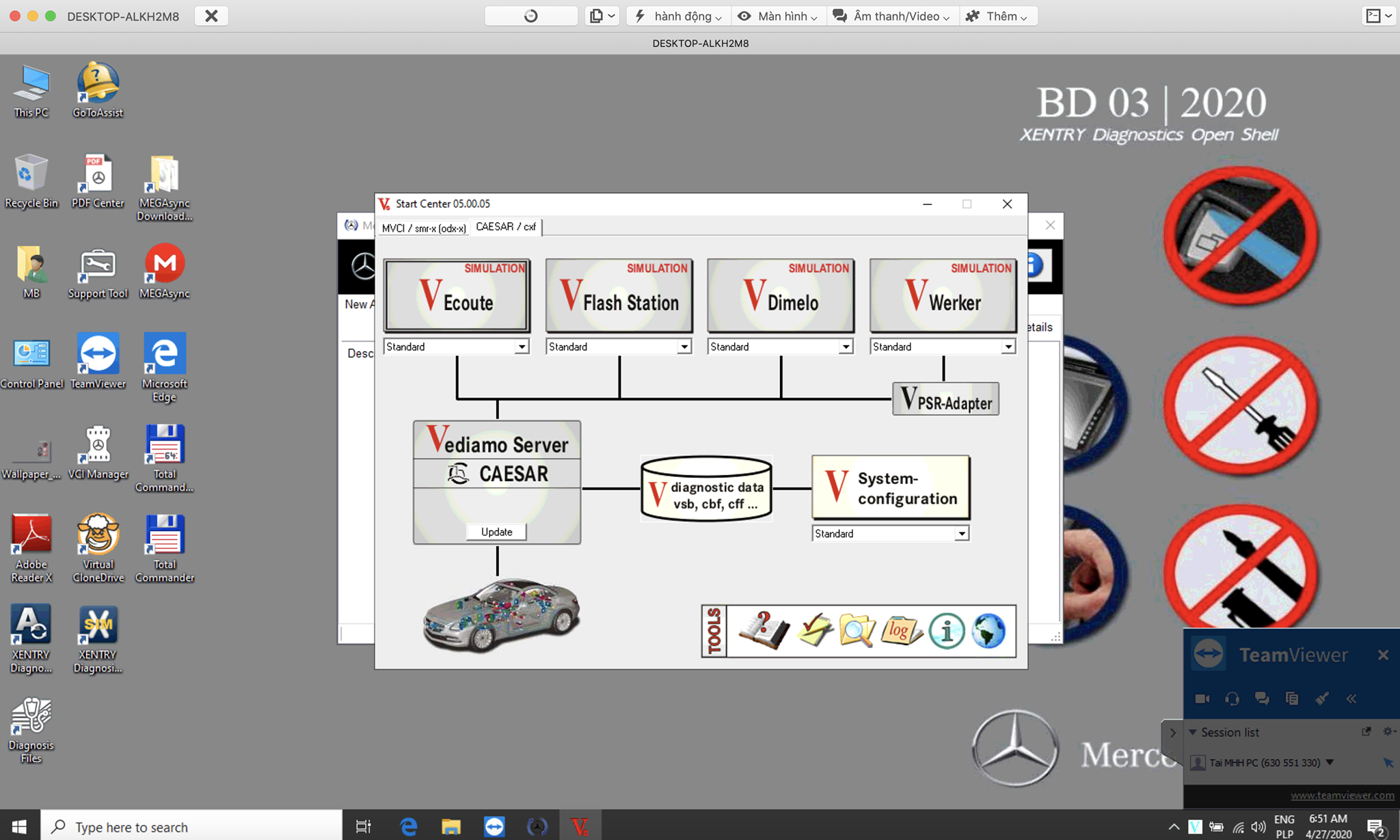This screenshot has width=1400, height=840.
Task: Open the Ecoute simulation module
Action: pos(457,295)
